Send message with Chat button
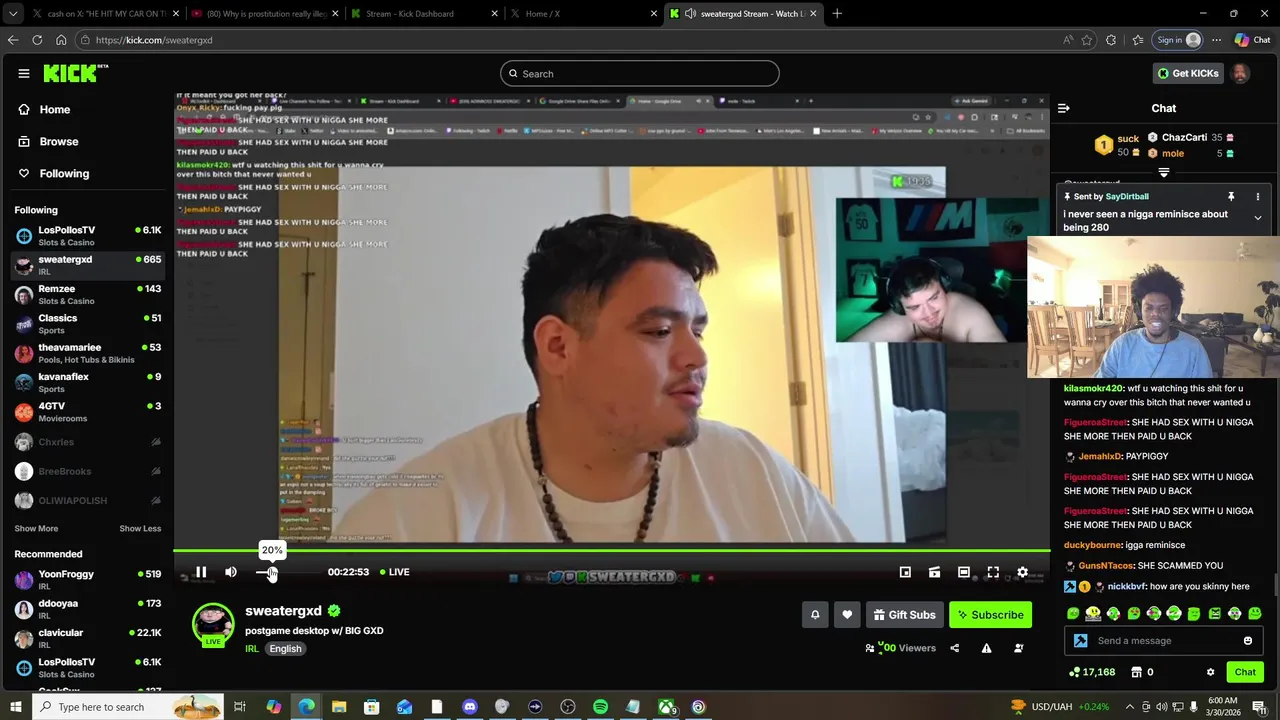This screenshot has height=720, width=1280. [1245, 672]
